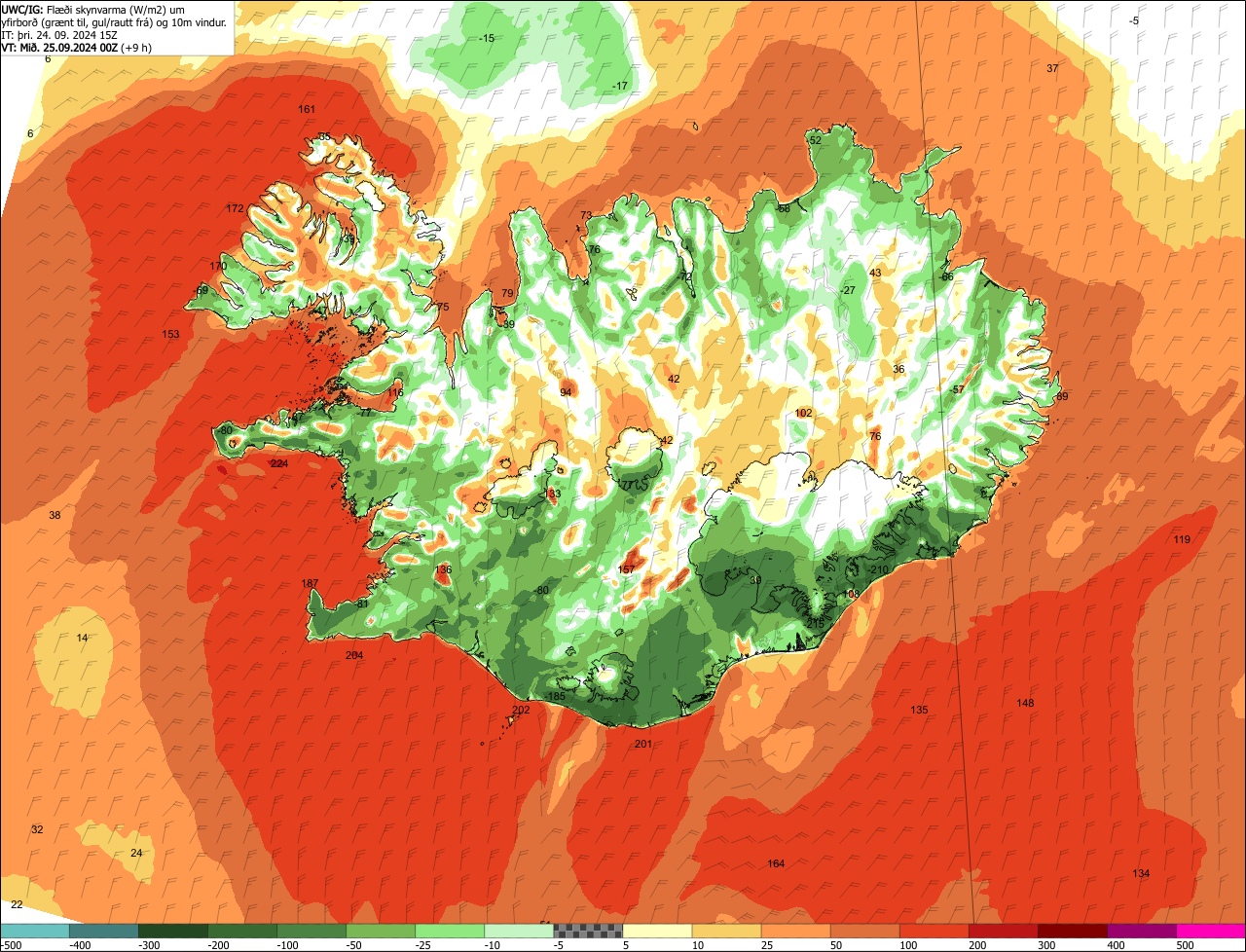Select the map value '24'
This screenshot has width=1246, height=952.
136,853
